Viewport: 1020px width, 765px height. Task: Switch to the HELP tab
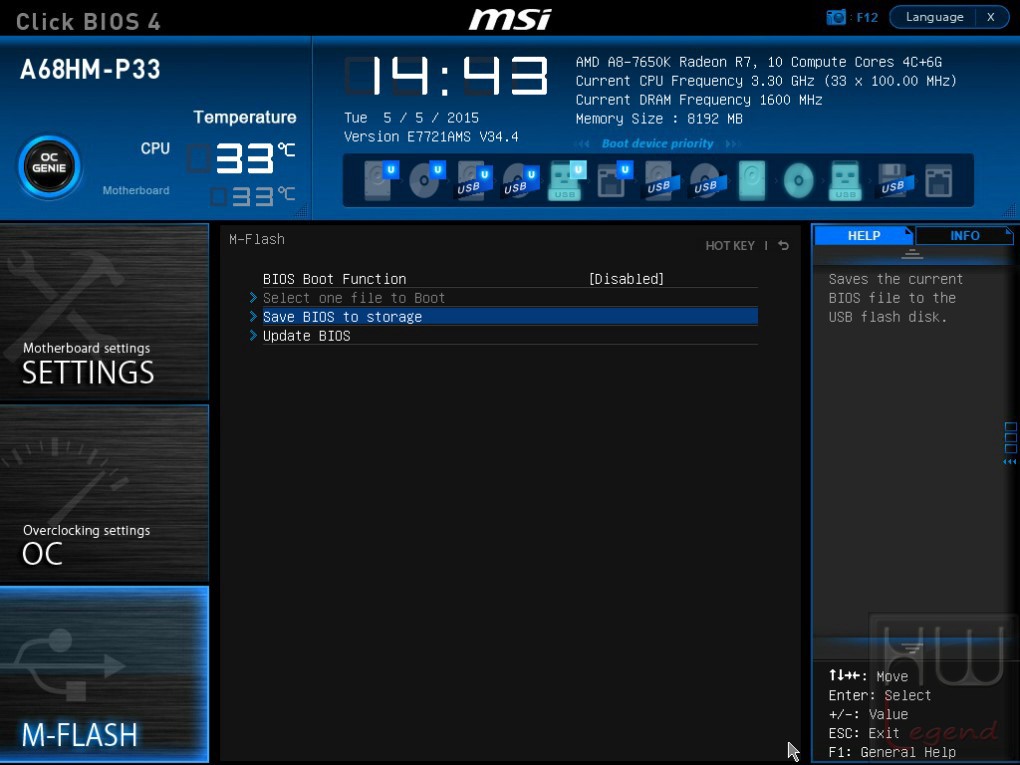click(x=864, y=235)
